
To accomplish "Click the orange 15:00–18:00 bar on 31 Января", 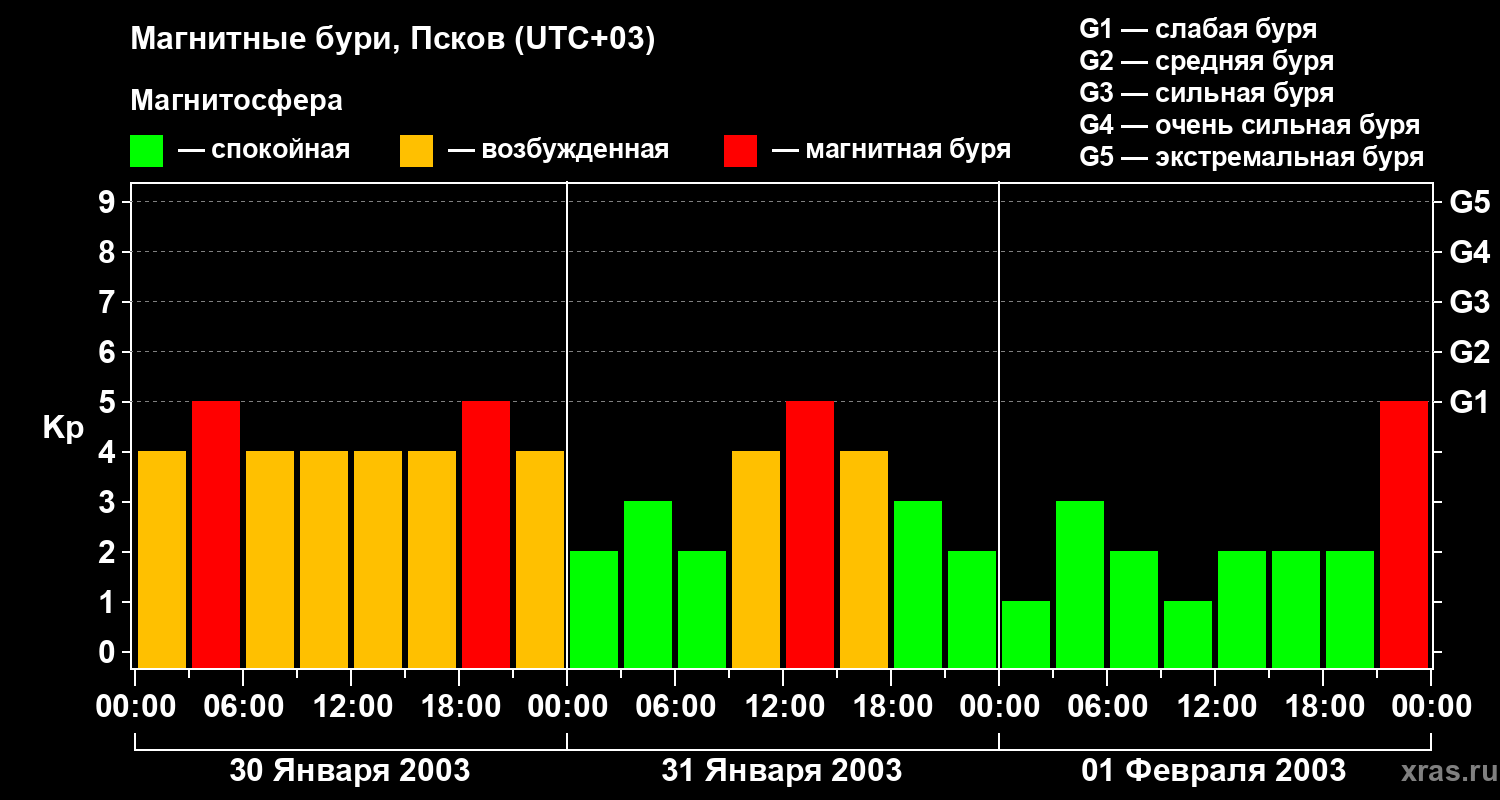I will pos(864,559).
